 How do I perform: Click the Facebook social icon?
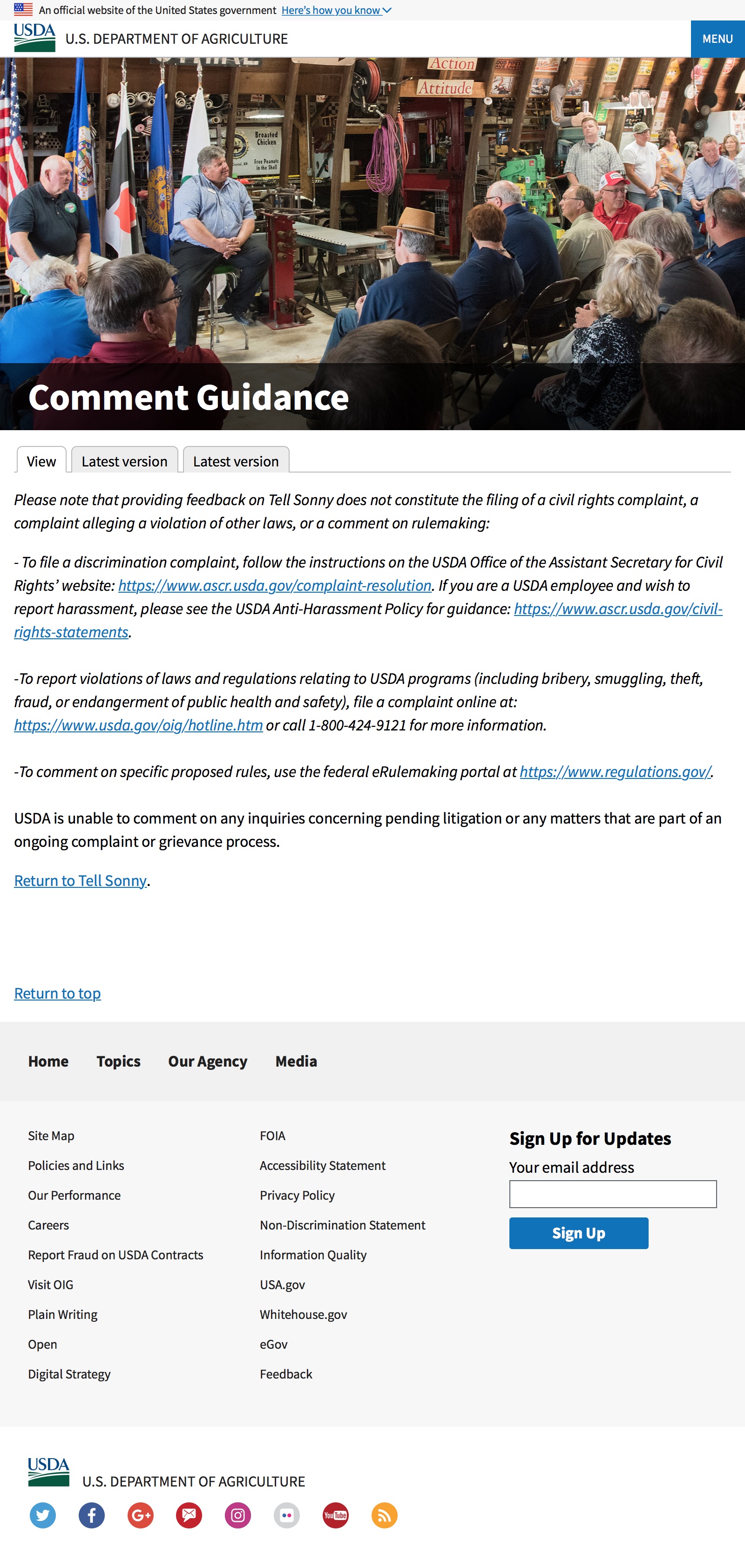[91, 1515]
